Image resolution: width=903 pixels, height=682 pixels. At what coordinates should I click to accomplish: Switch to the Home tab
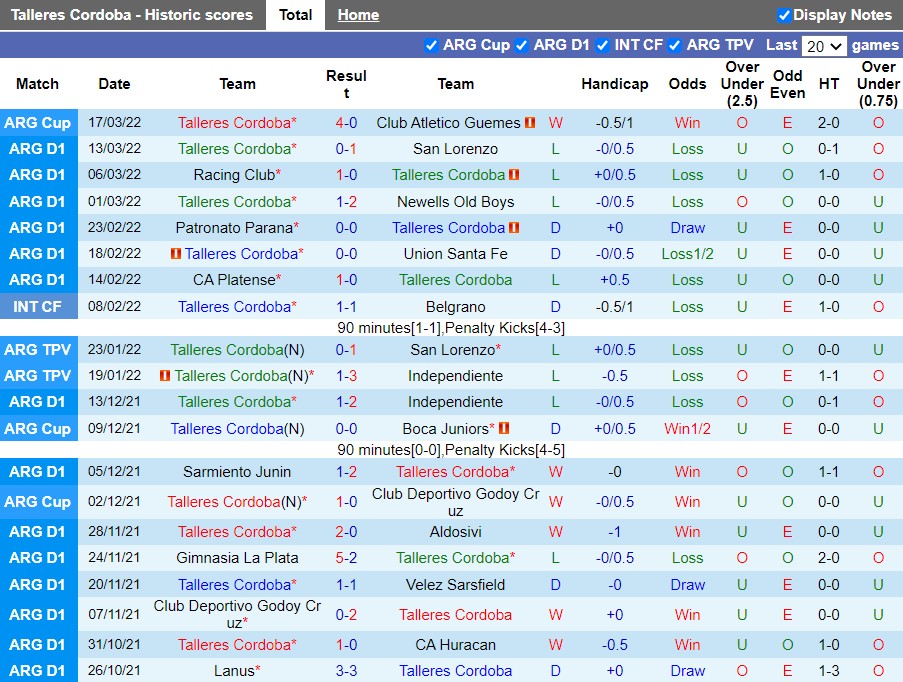358,15
